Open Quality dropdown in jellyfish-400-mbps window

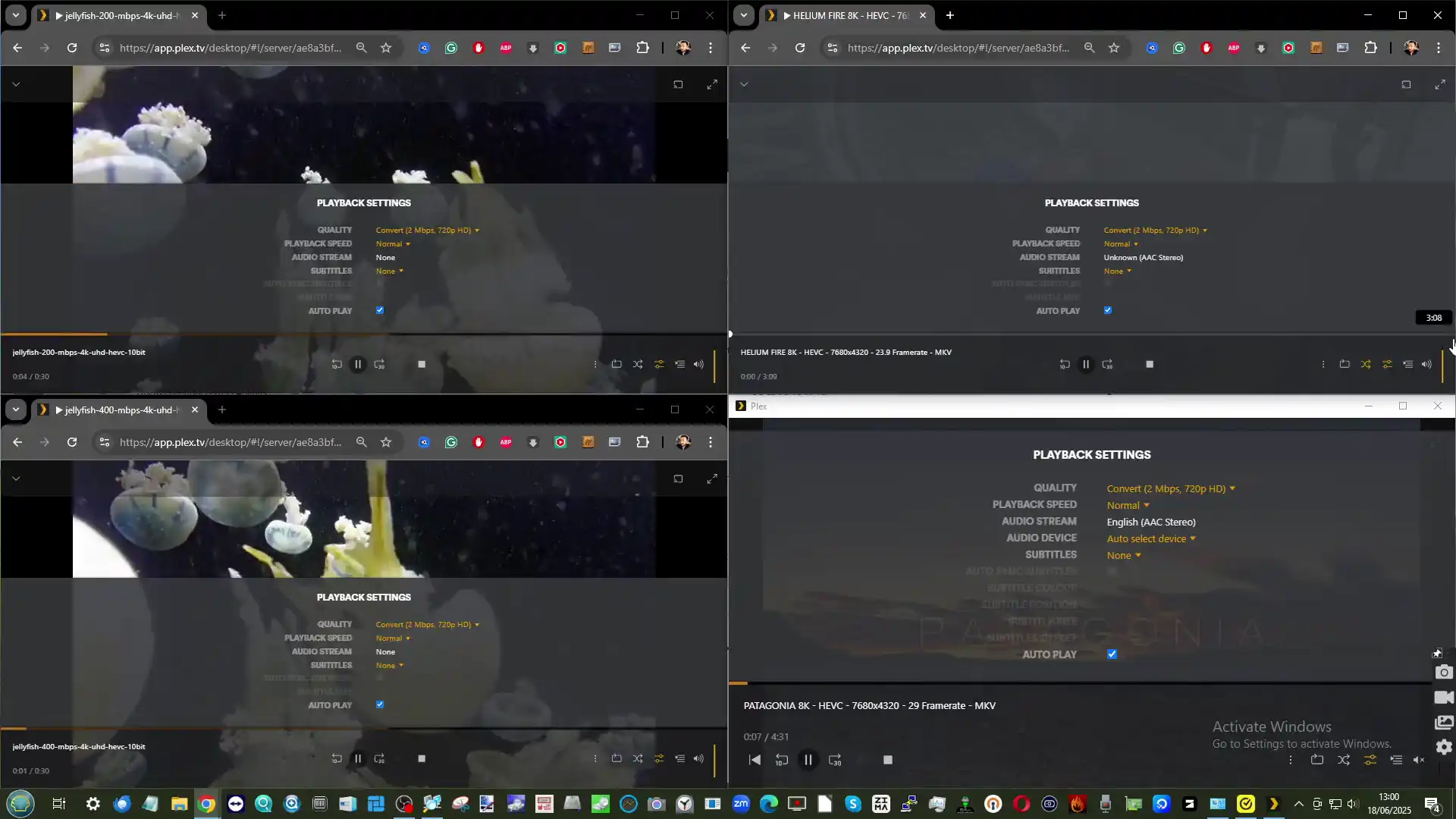point(428,624)
